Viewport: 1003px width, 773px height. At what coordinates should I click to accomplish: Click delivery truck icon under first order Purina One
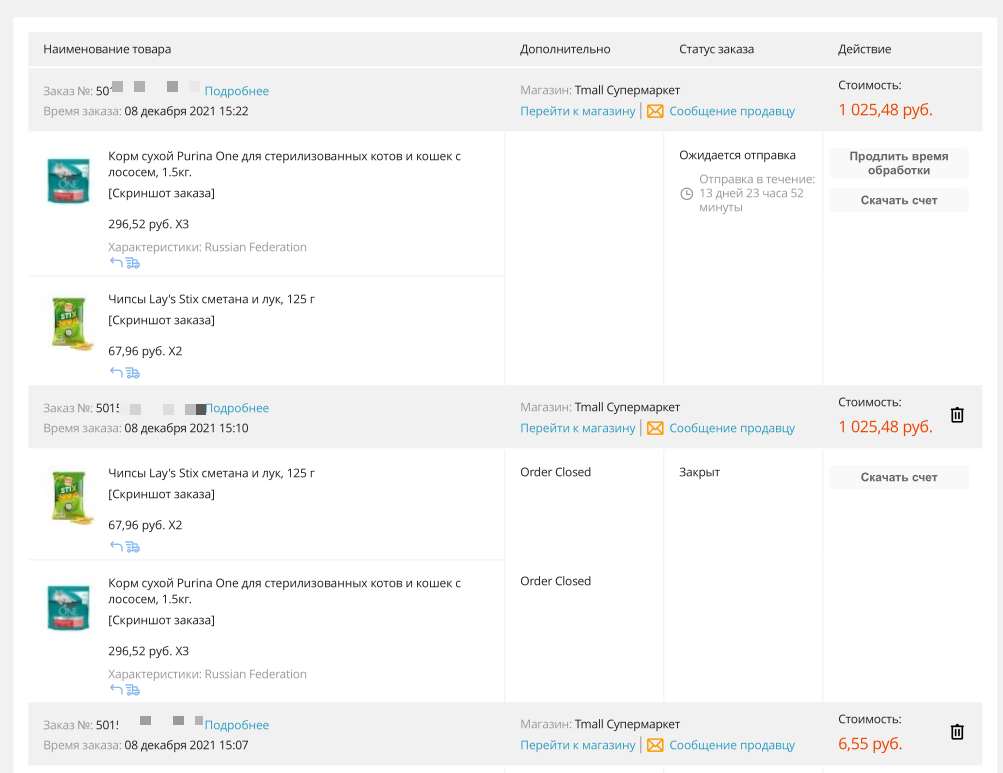pyautogui.click(x=132, y=263)
